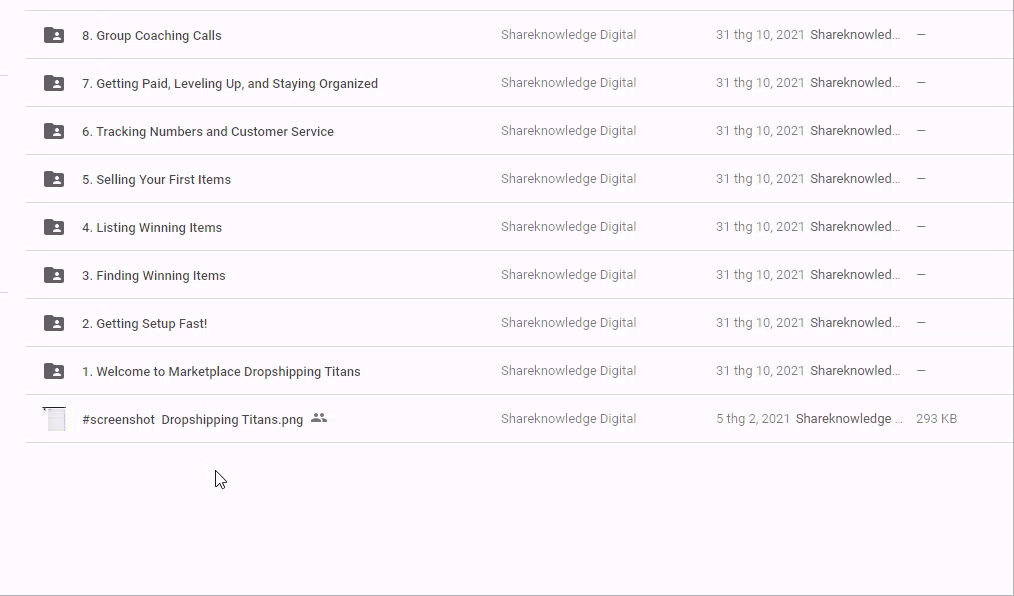Select 2. Getting Setup Fast! folder name
1014x596 pixels.
(145, 324)
